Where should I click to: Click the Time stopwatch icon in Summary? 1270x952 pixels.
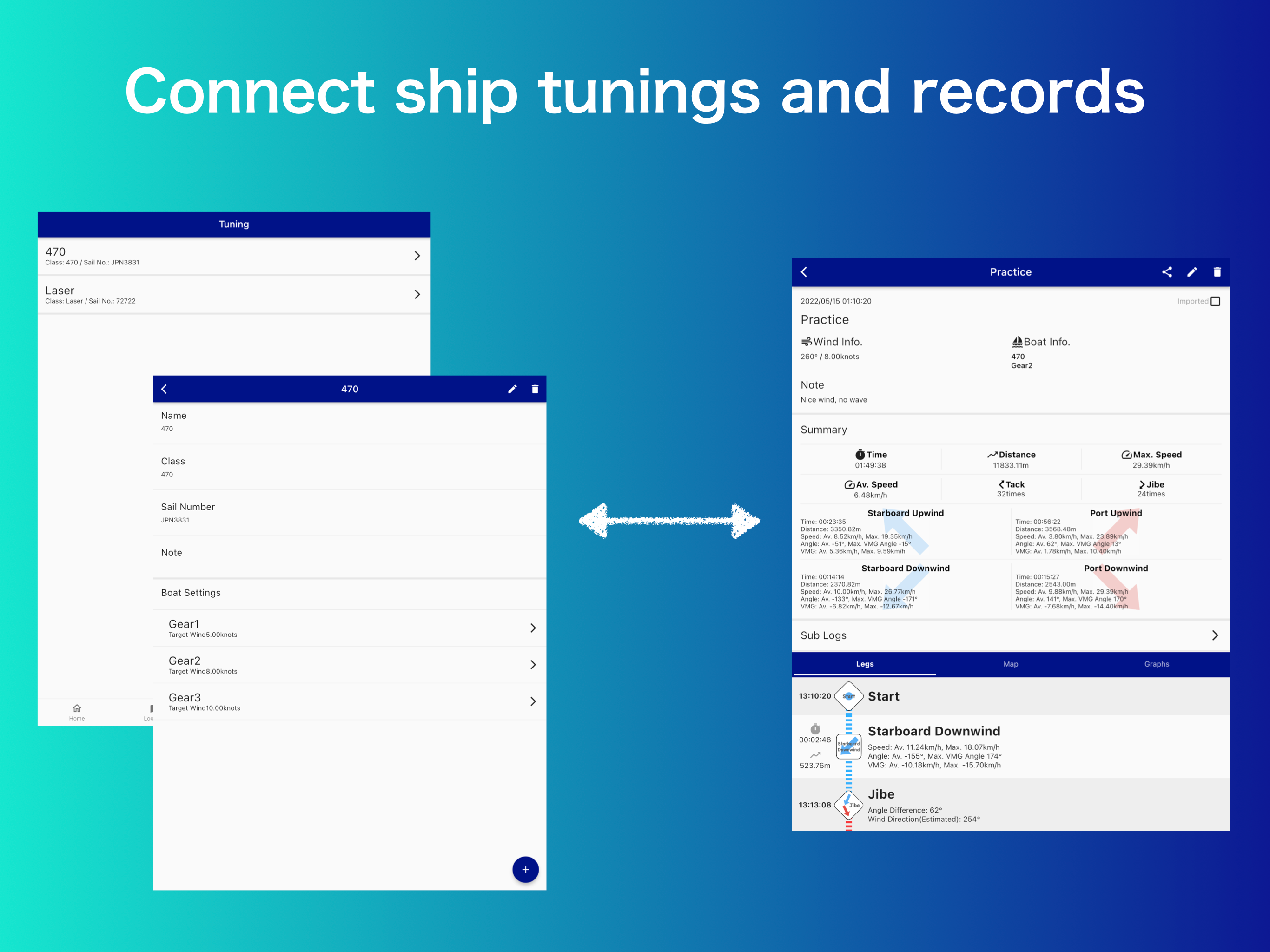pyautogui.click(x=860, y=455)
